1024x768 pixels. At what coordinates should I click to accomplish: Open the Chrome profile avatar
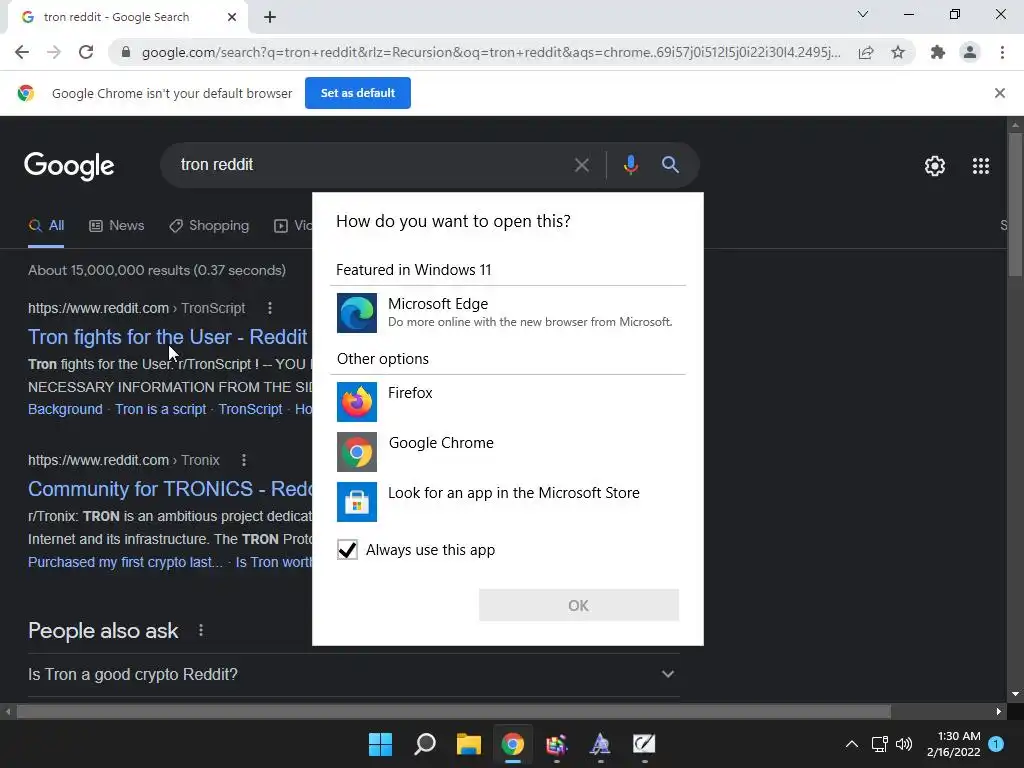[970, 52]
